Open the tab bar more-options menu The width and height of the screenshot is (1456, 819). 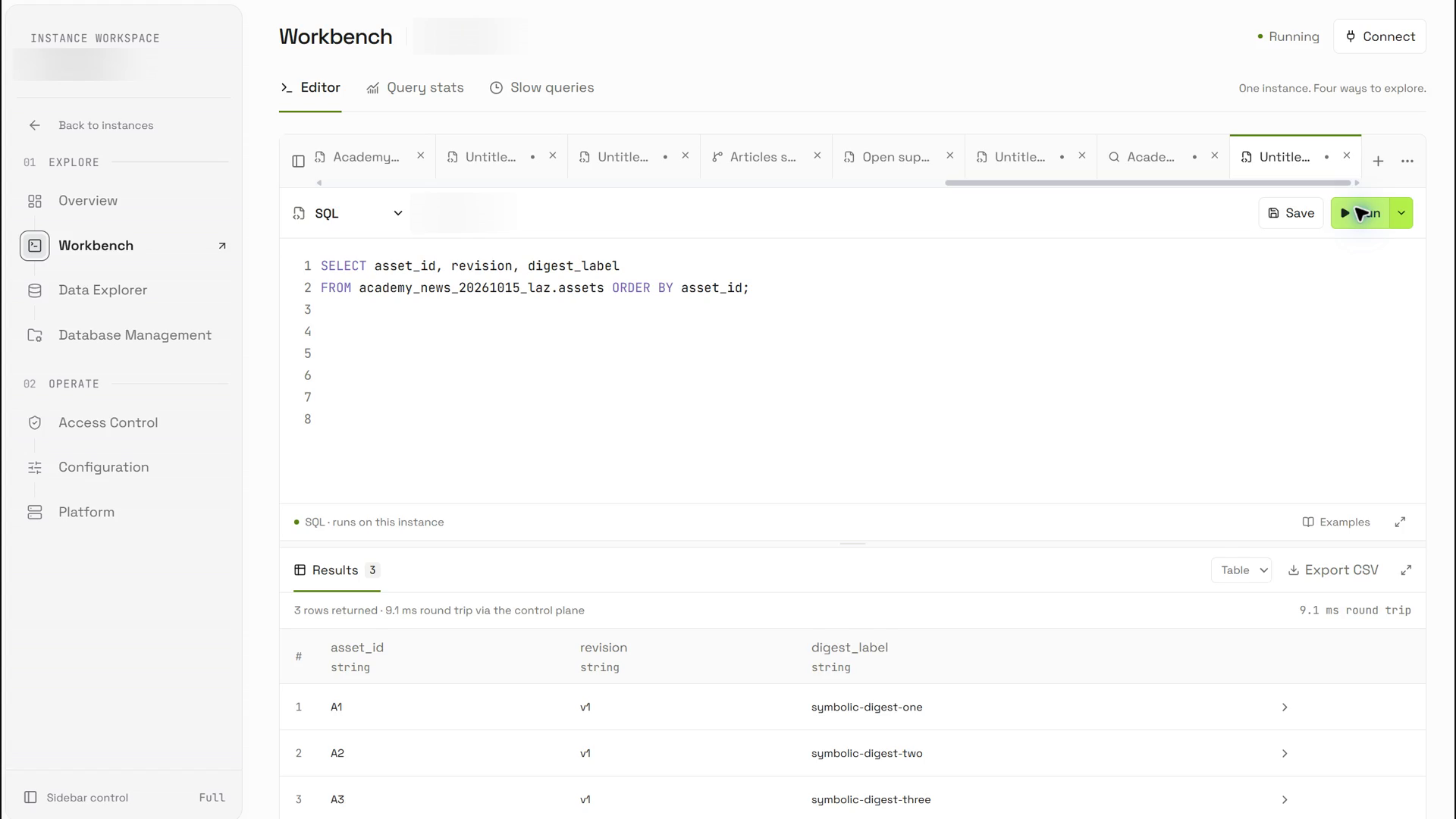click(1407, 161)
